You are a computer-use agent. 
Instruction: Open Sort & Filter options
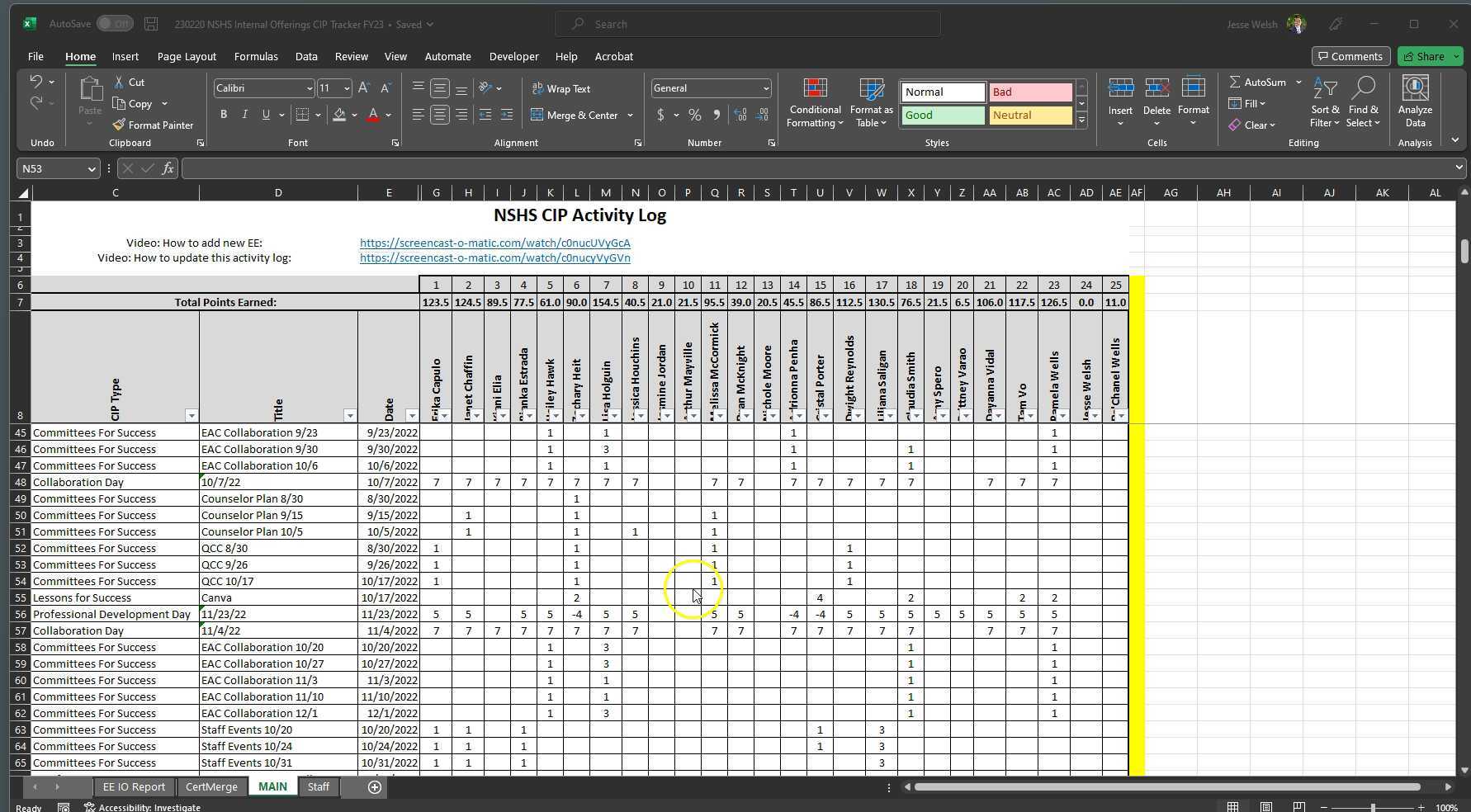point(1325,103)
